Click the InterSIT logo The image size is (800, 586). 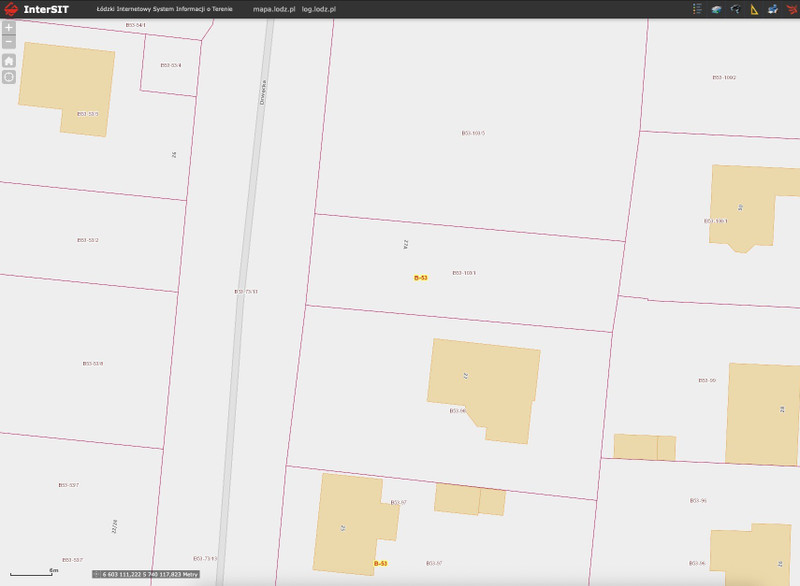(x=34, y=9)
